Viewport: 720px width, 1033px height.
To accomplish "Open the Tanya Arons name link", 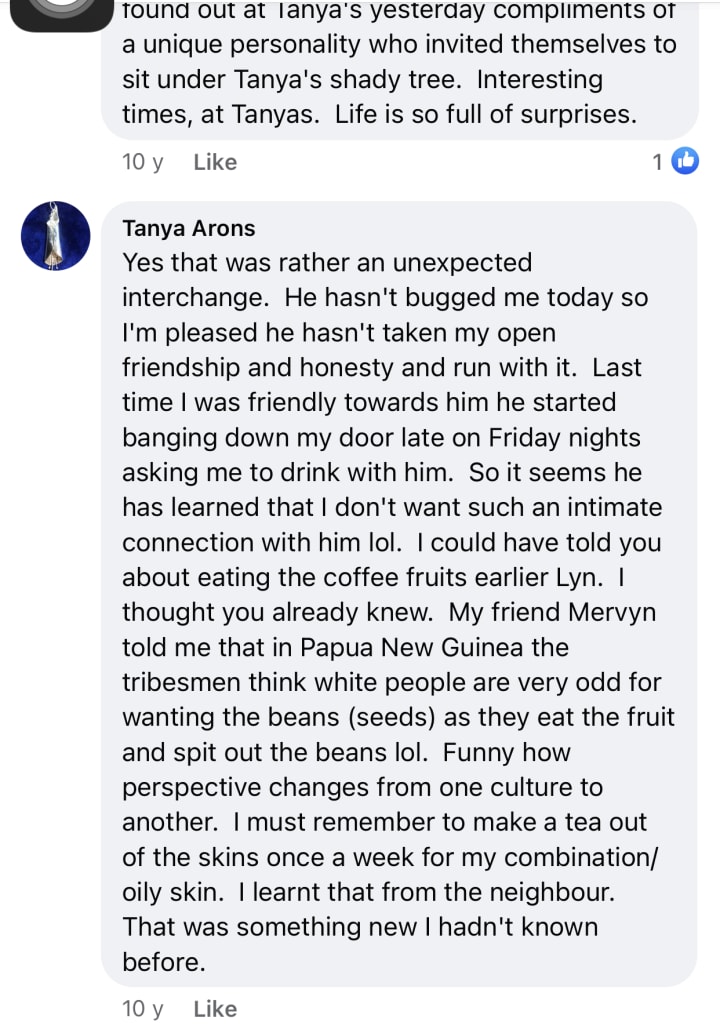I will point(188,228).
